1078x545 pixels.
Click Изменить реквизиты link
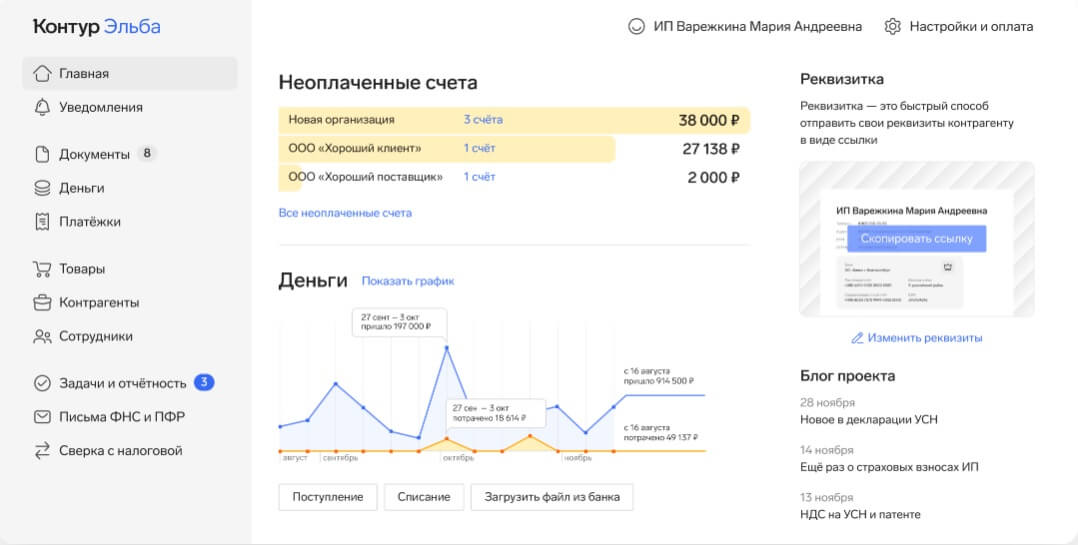(925, 338)
